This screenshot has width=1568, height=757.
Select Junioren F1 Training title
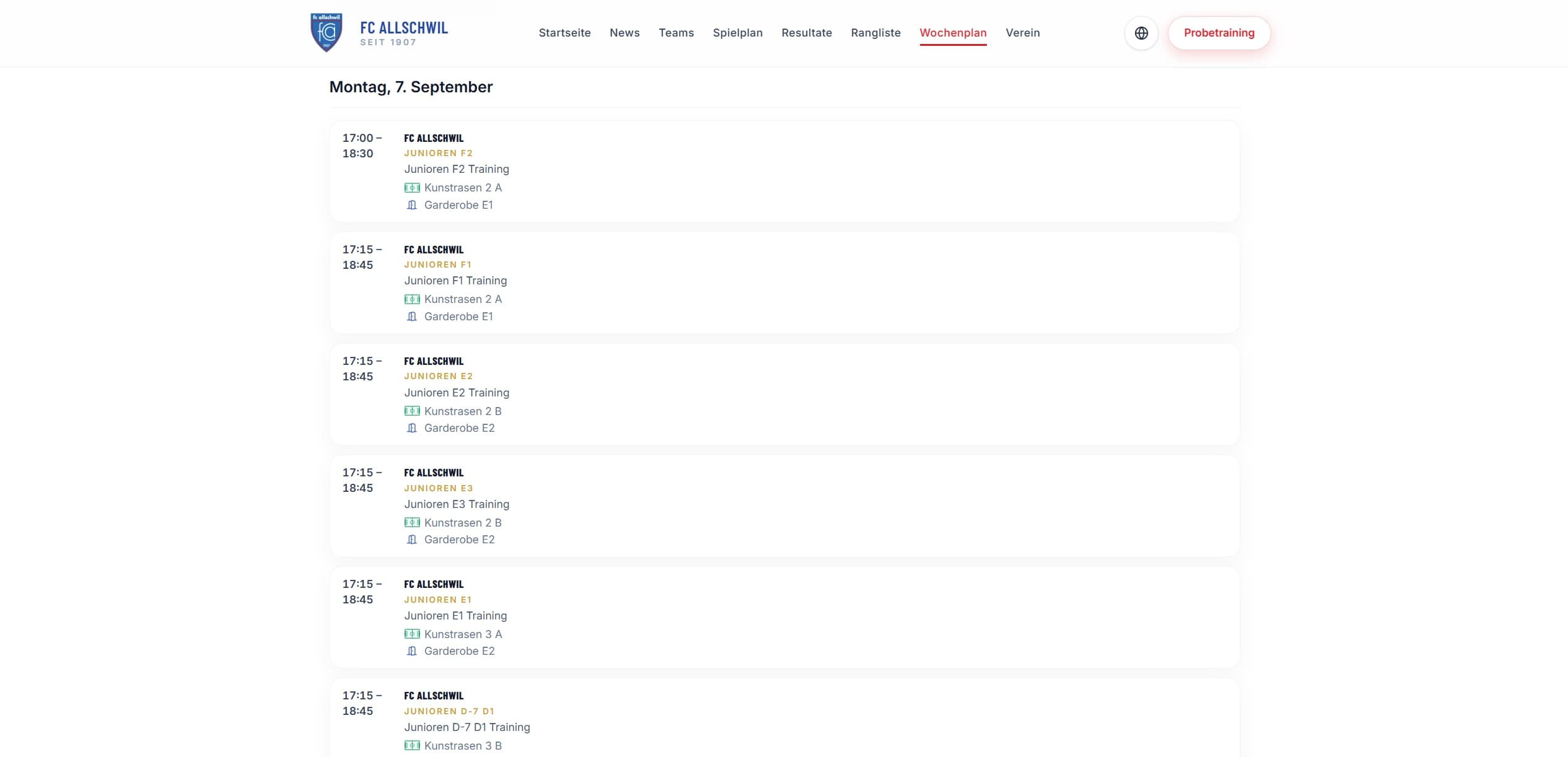pyautogui.click(x=455, y=281)
